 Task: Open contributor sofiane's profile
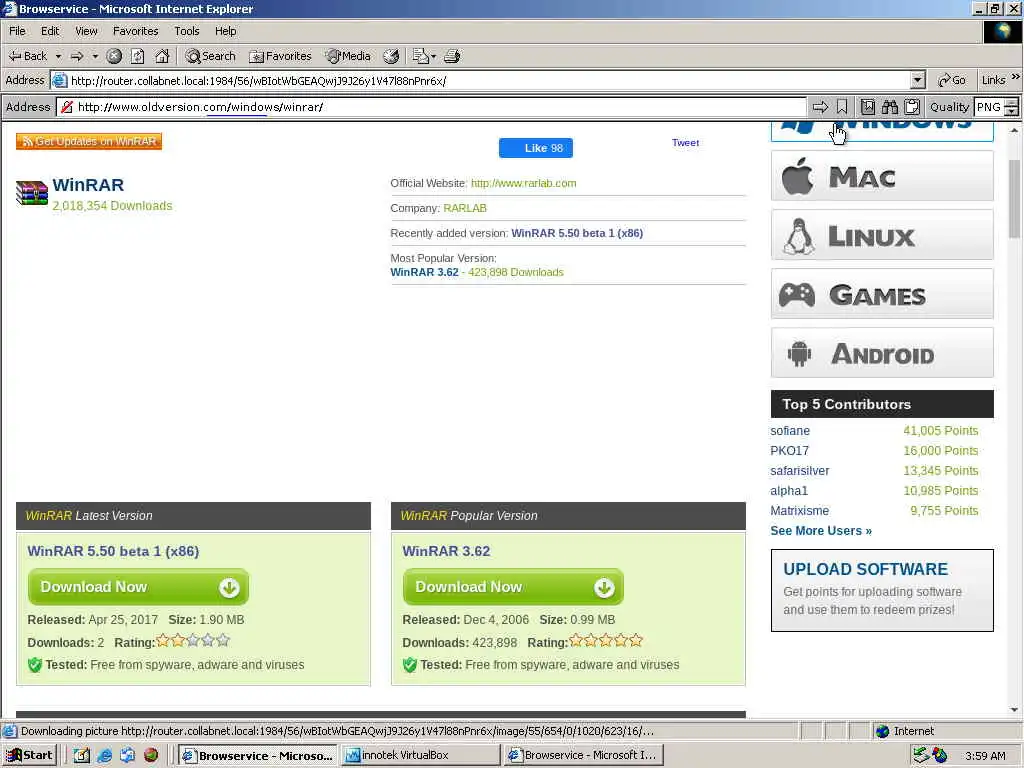pos(790,431)
